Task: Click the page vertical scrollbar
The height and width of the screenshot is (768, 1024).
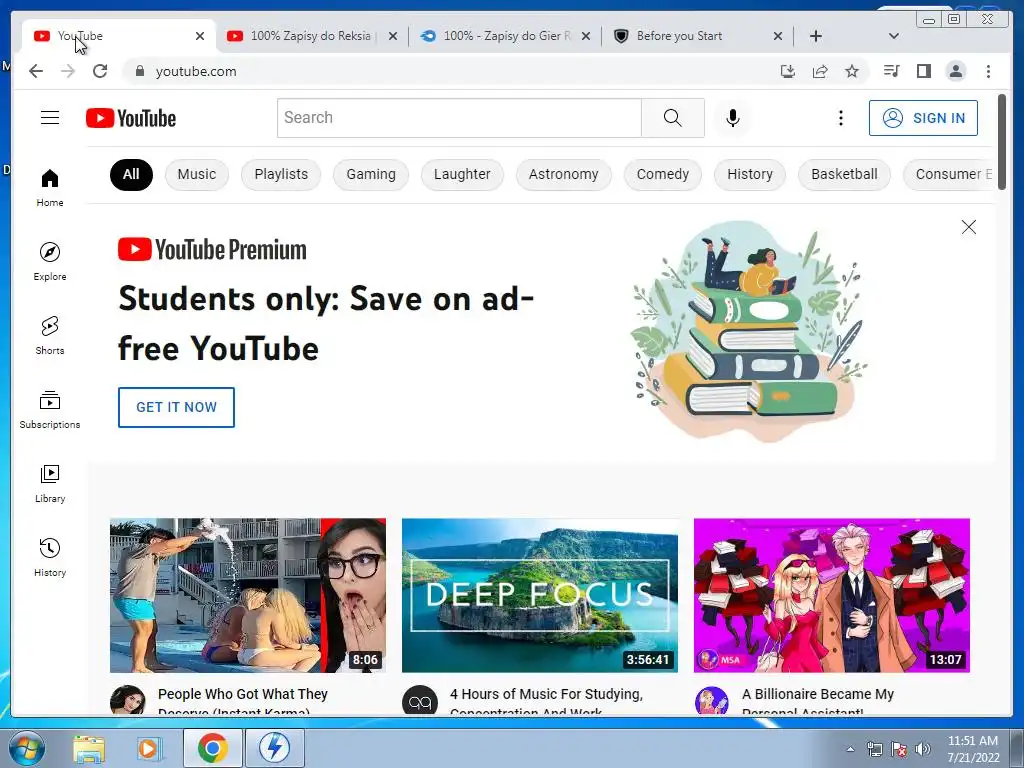Action: (1002, 141)
